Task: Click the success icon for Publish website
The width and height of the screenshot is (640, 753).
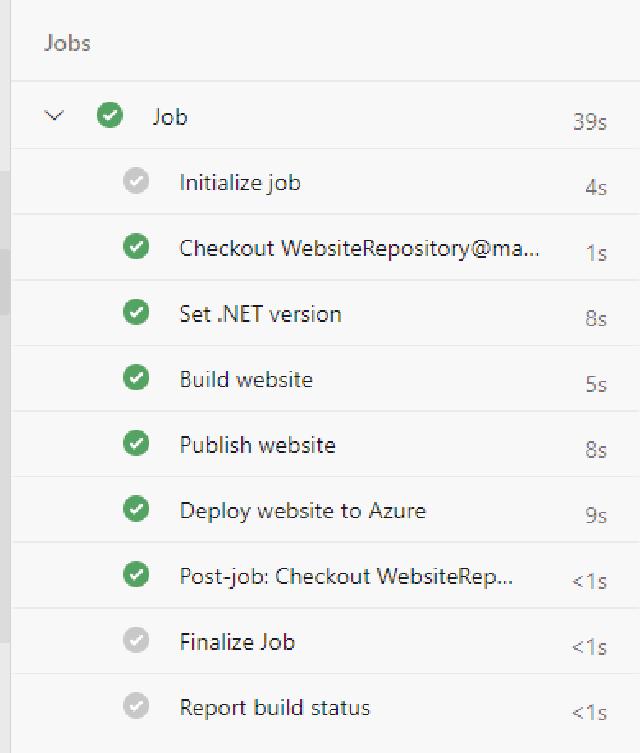Action: pyautogui.click(x=136, y=444)
